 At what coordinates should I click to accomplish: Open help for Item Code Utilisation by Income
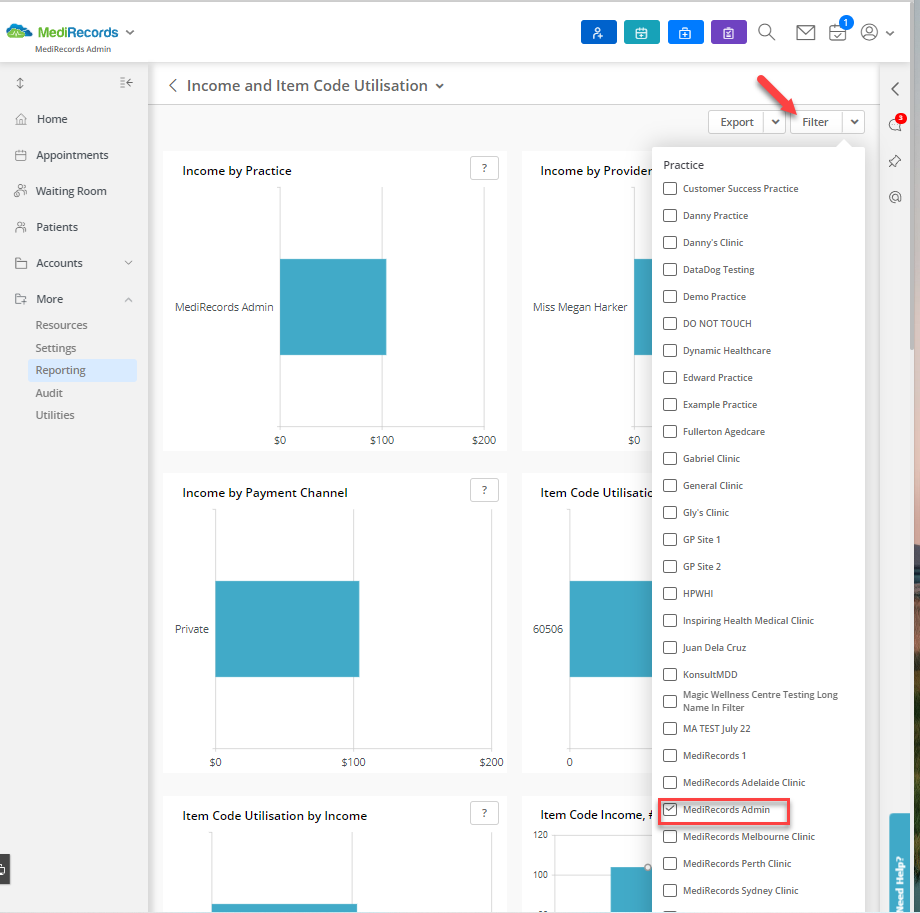tap(484, 813)
